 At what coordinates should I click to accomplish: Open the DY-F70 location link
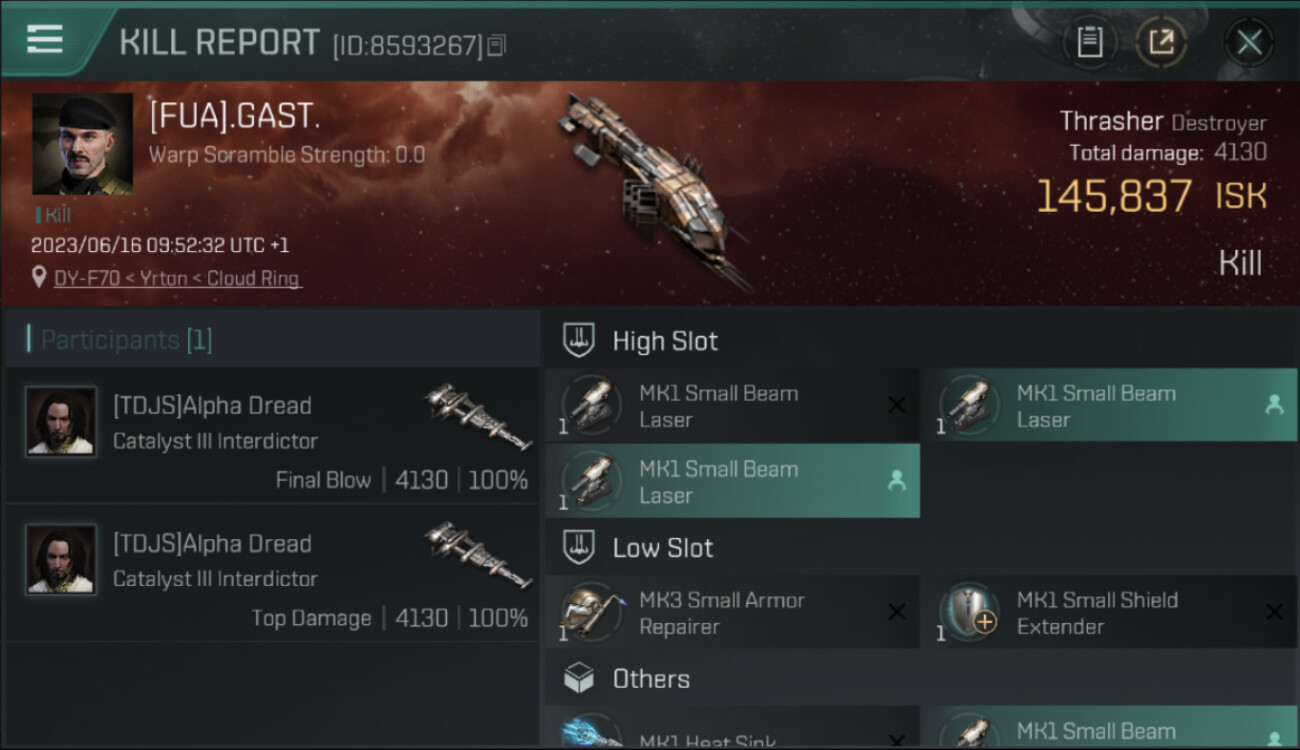pyautogui.click(x=177, y=279)
